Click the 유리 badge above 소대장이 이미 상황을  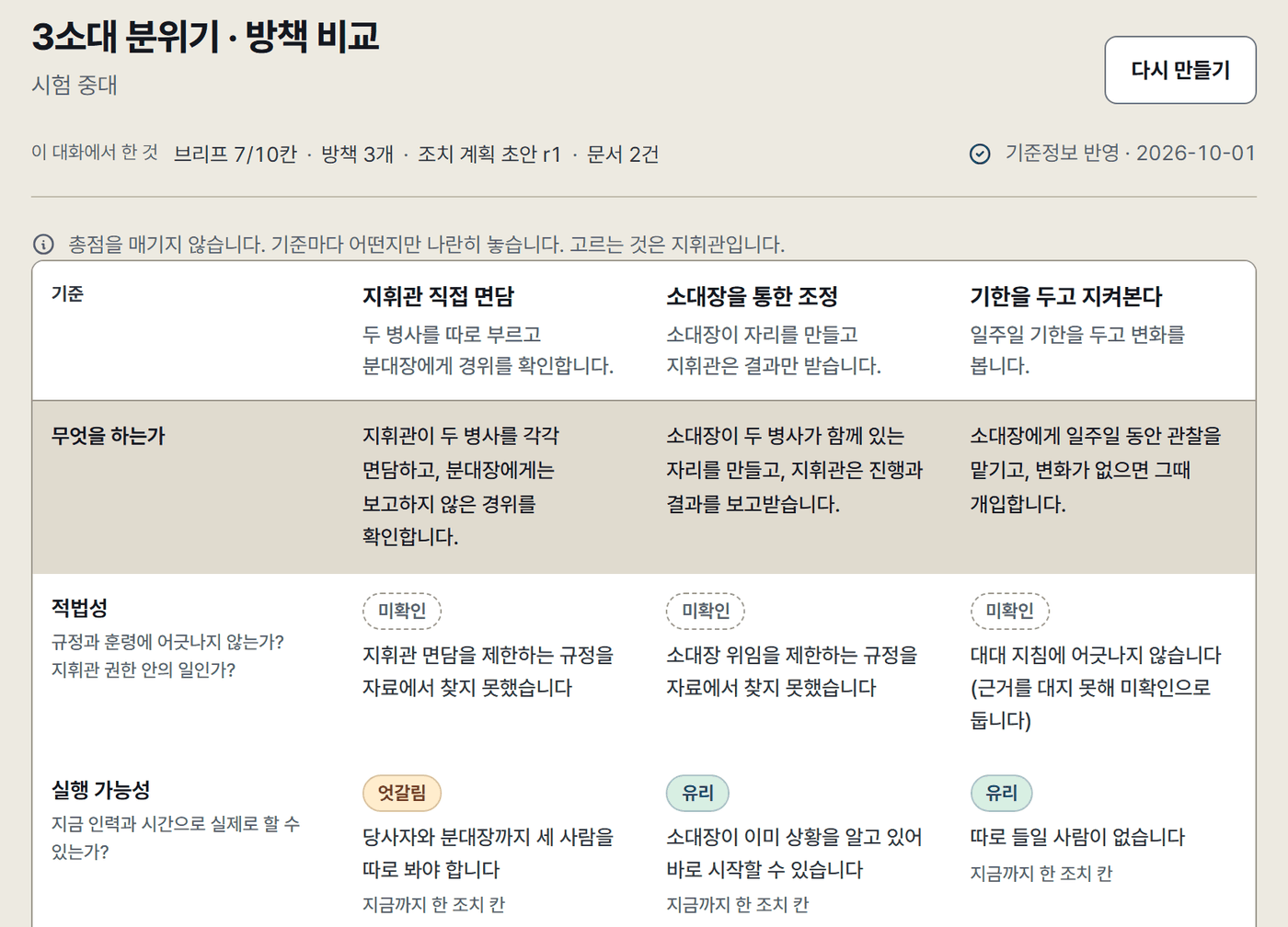[697, 793]
